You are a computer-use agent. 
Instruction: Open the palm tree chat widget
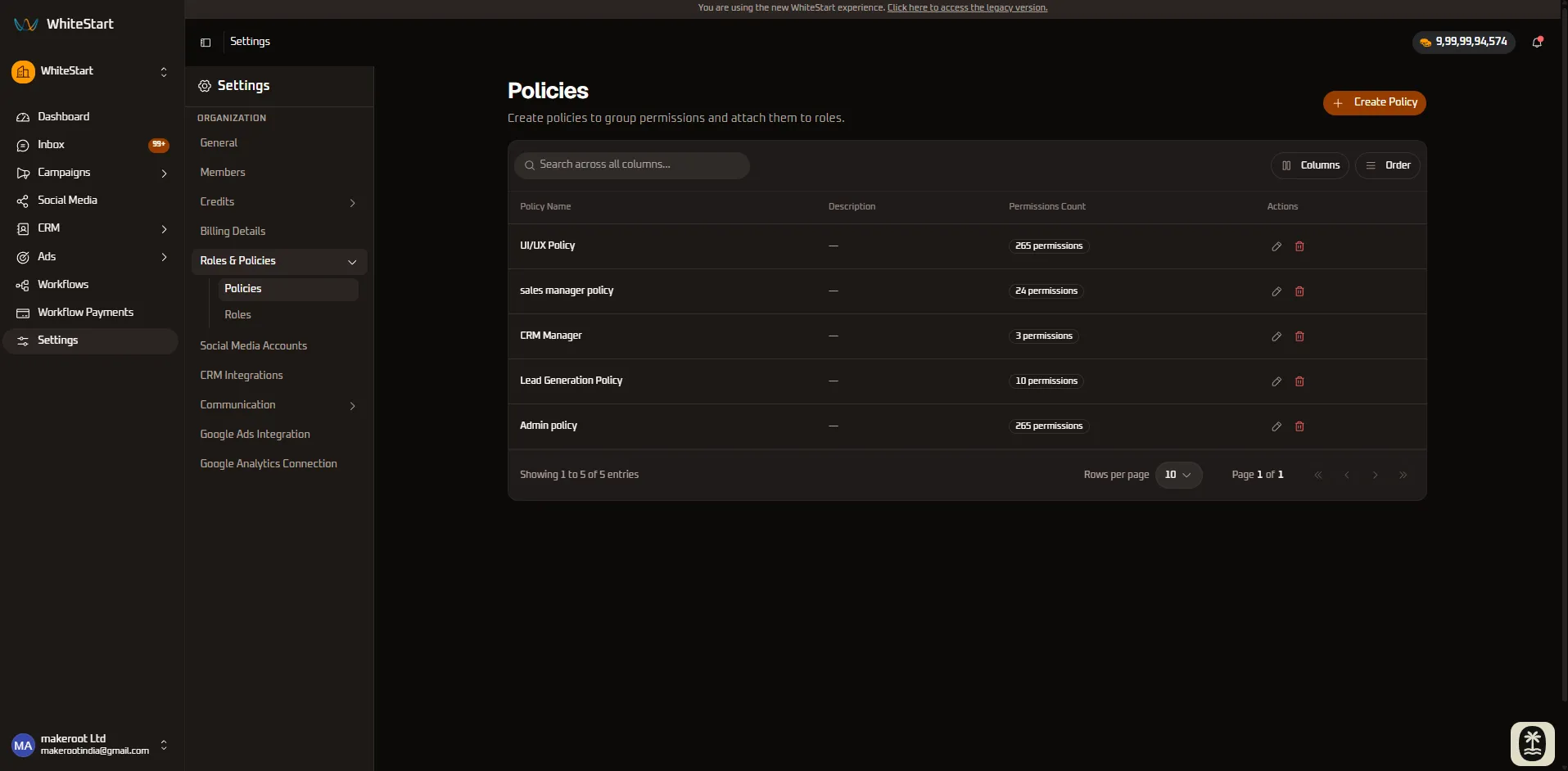point(1532,744)
